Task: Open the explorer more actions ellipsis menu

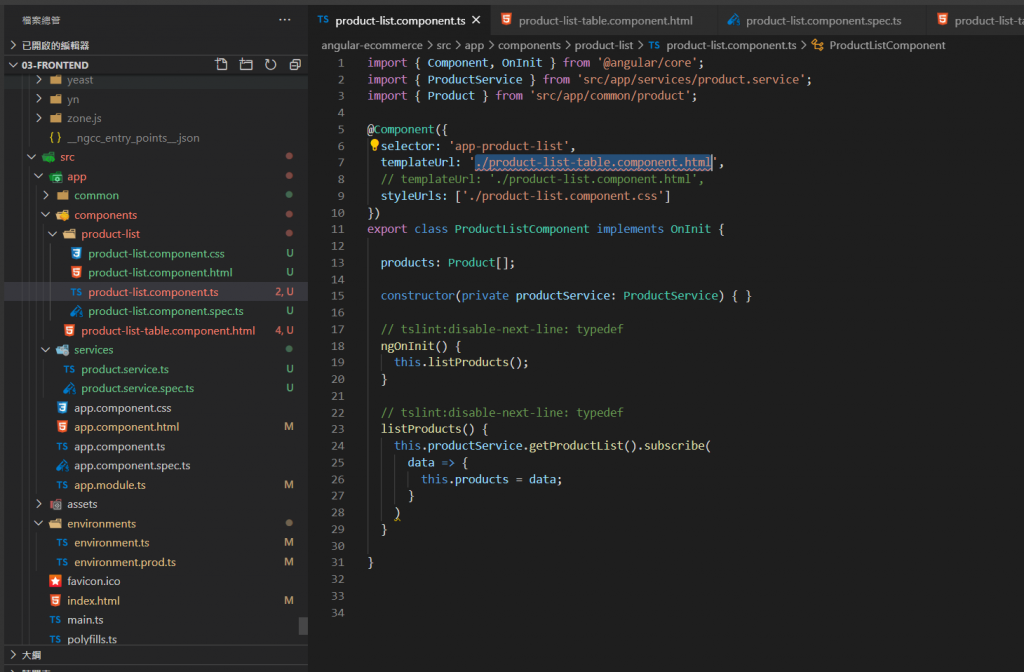Action: coord(285,20)
